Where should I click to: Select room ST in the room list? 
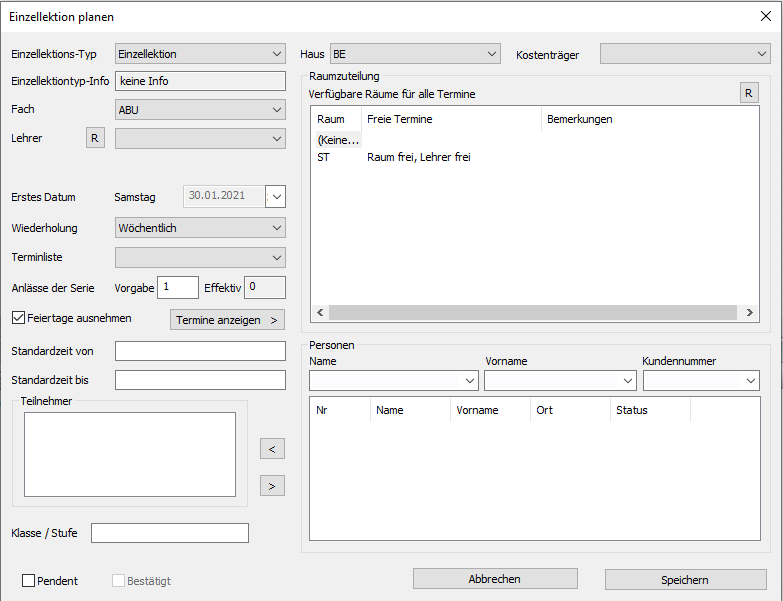pos(324,157)
